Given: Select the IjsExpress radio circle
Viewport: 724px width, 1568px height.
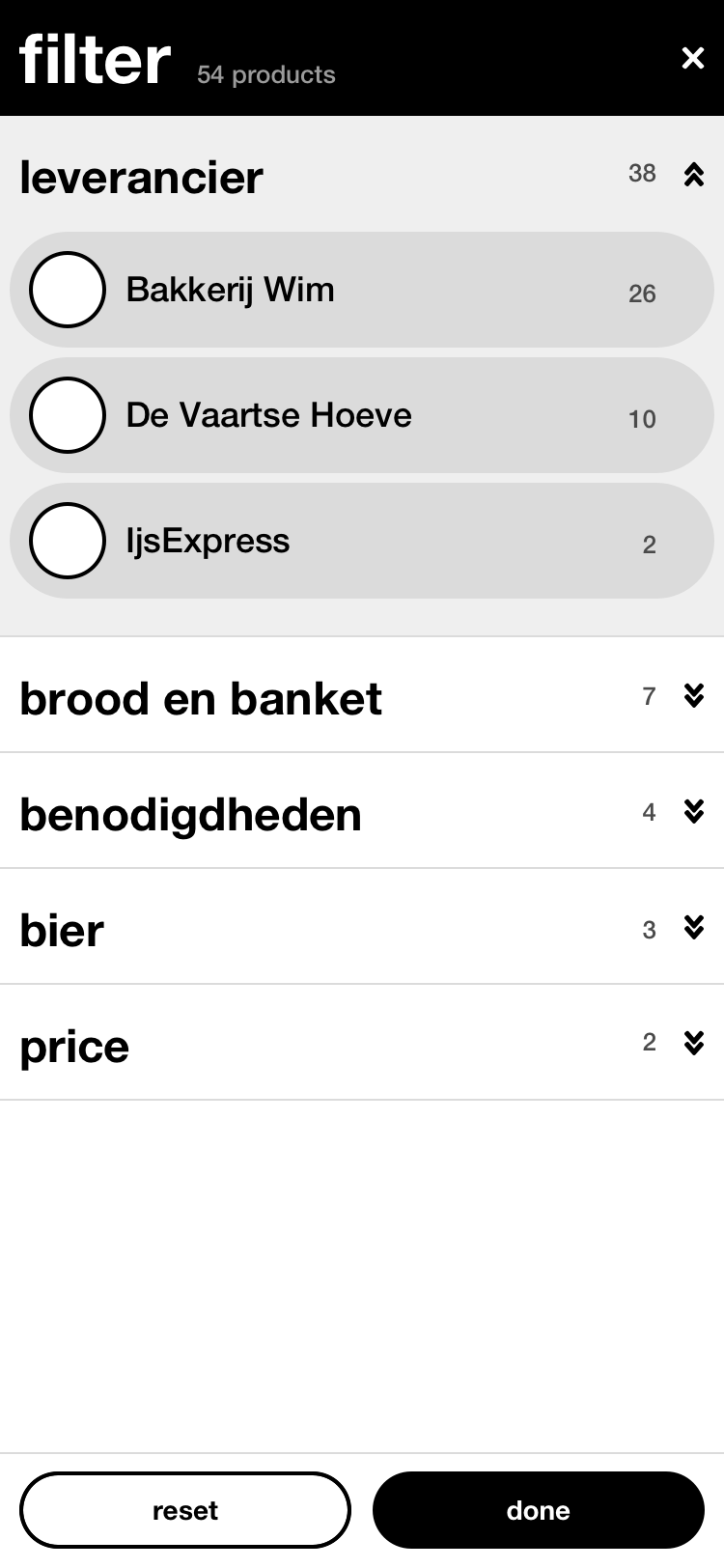Looking at the screenshot, I should pos(68,541).
